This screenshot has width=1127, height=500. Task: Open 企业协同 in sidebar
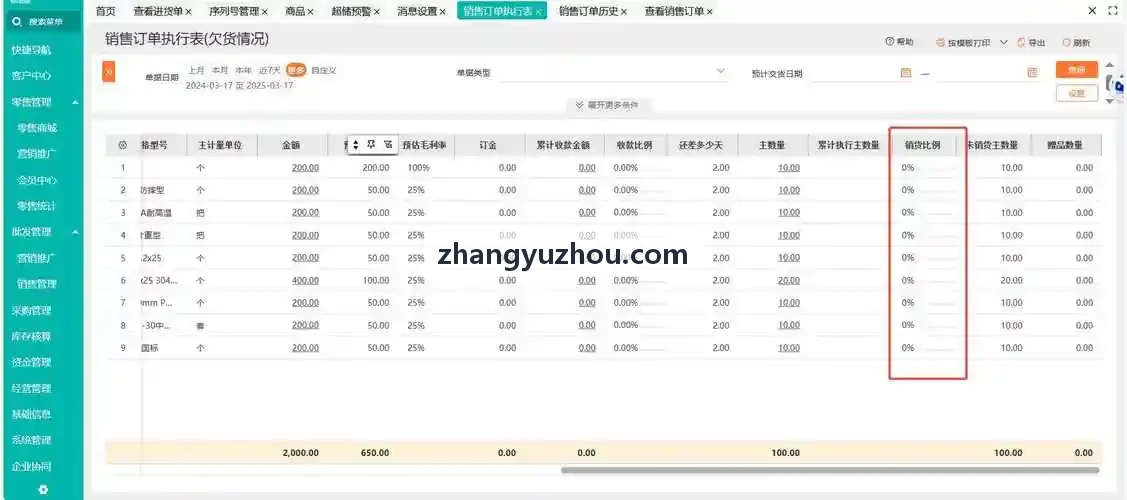click(32, 466)
